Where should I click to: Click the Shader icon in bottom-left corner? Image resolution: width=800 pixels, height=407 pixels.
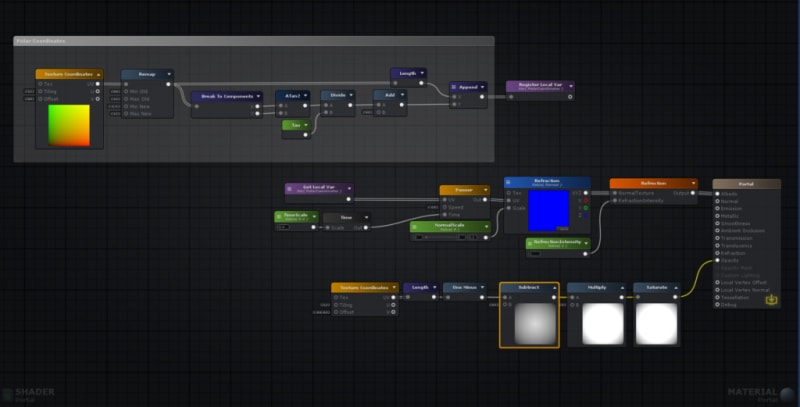(8, 394)
